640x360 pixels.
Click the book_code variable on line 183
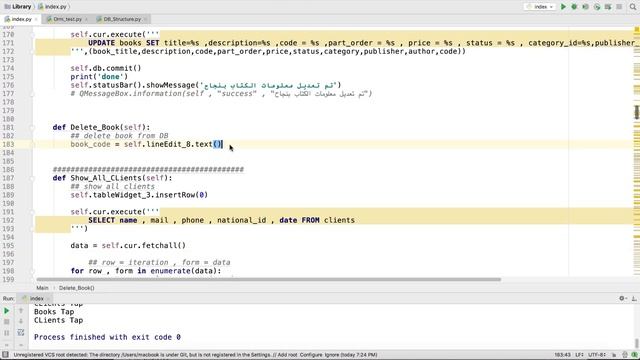(x=90, y=144)
